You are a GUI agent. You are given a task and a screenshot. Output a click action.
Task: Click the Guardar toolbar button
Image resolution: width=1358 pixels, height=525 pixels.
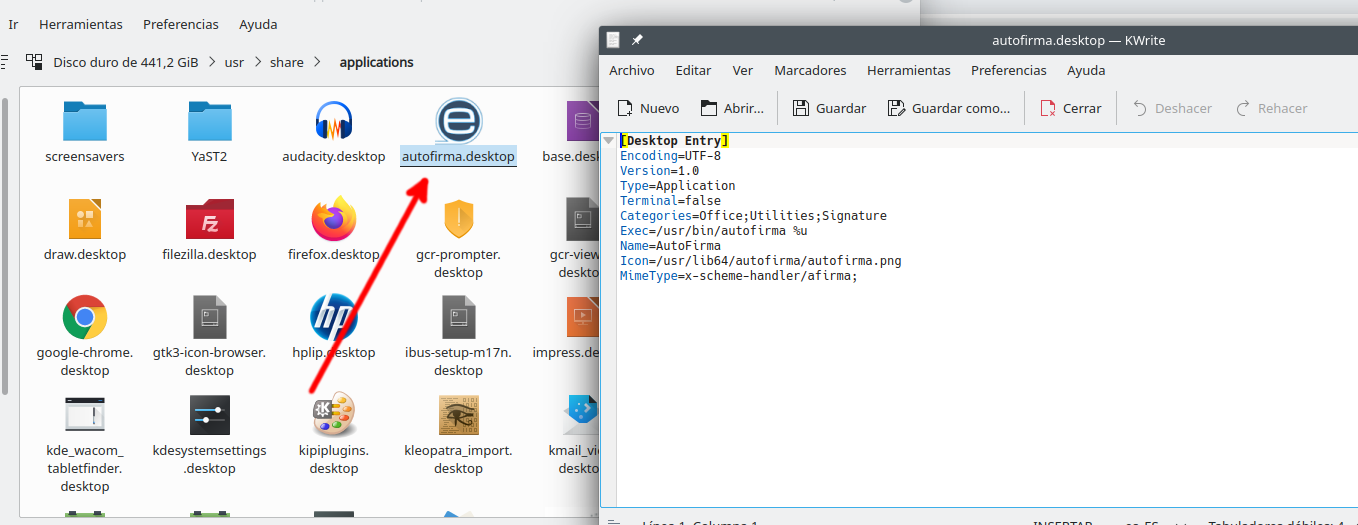[829, 108]
